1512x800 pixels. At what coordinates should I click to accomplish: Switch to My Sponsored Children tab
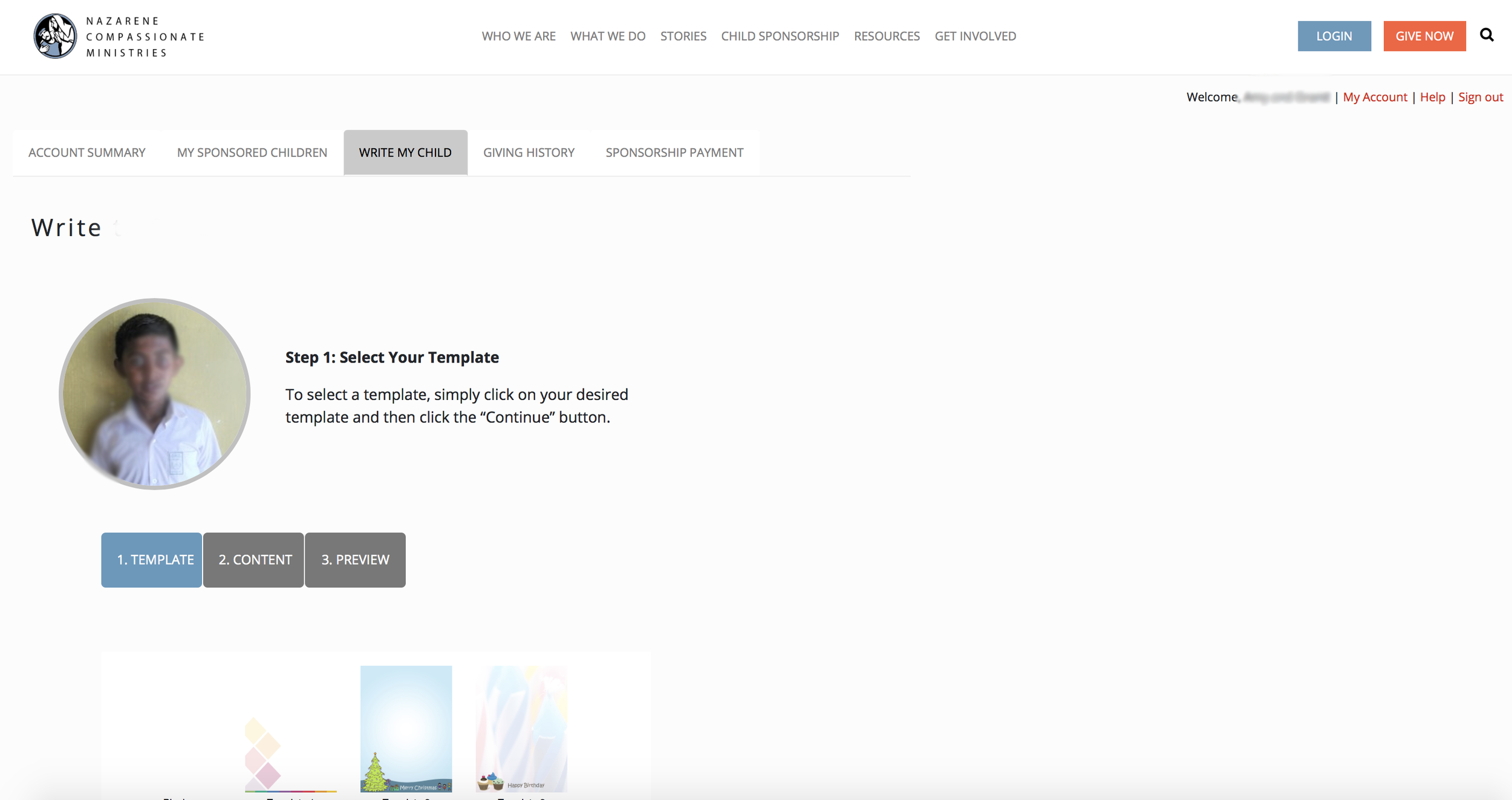252,152
